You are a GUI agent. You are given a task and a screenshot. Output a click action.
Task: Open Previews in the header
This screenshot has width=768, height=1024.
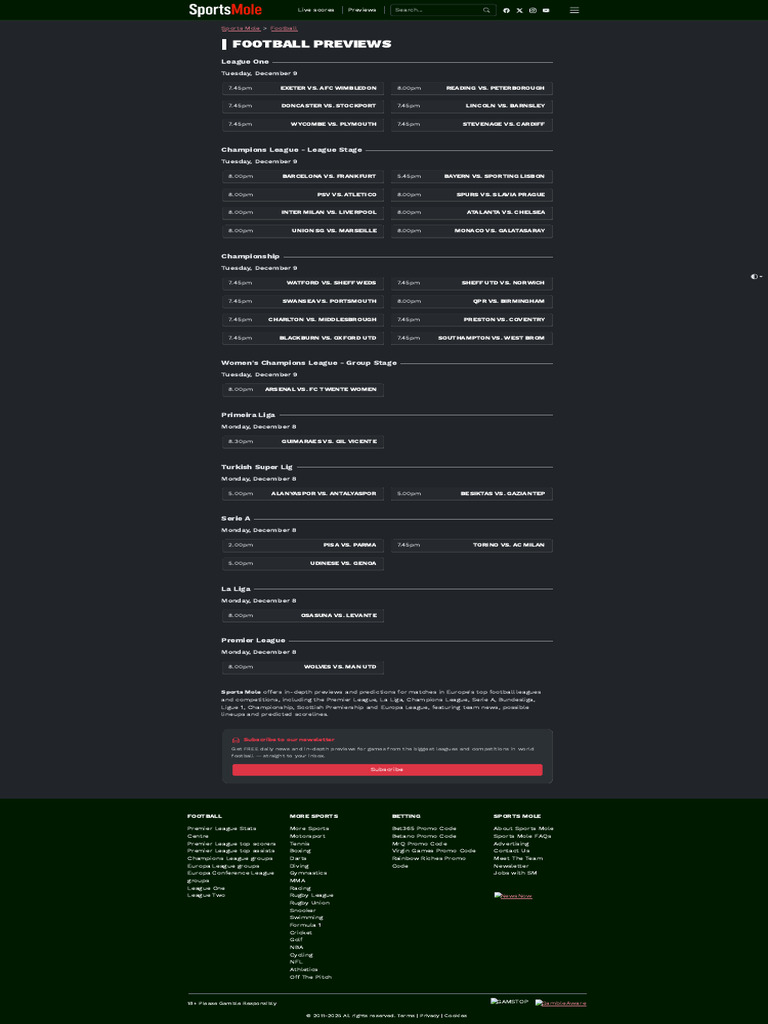point(362,10)
